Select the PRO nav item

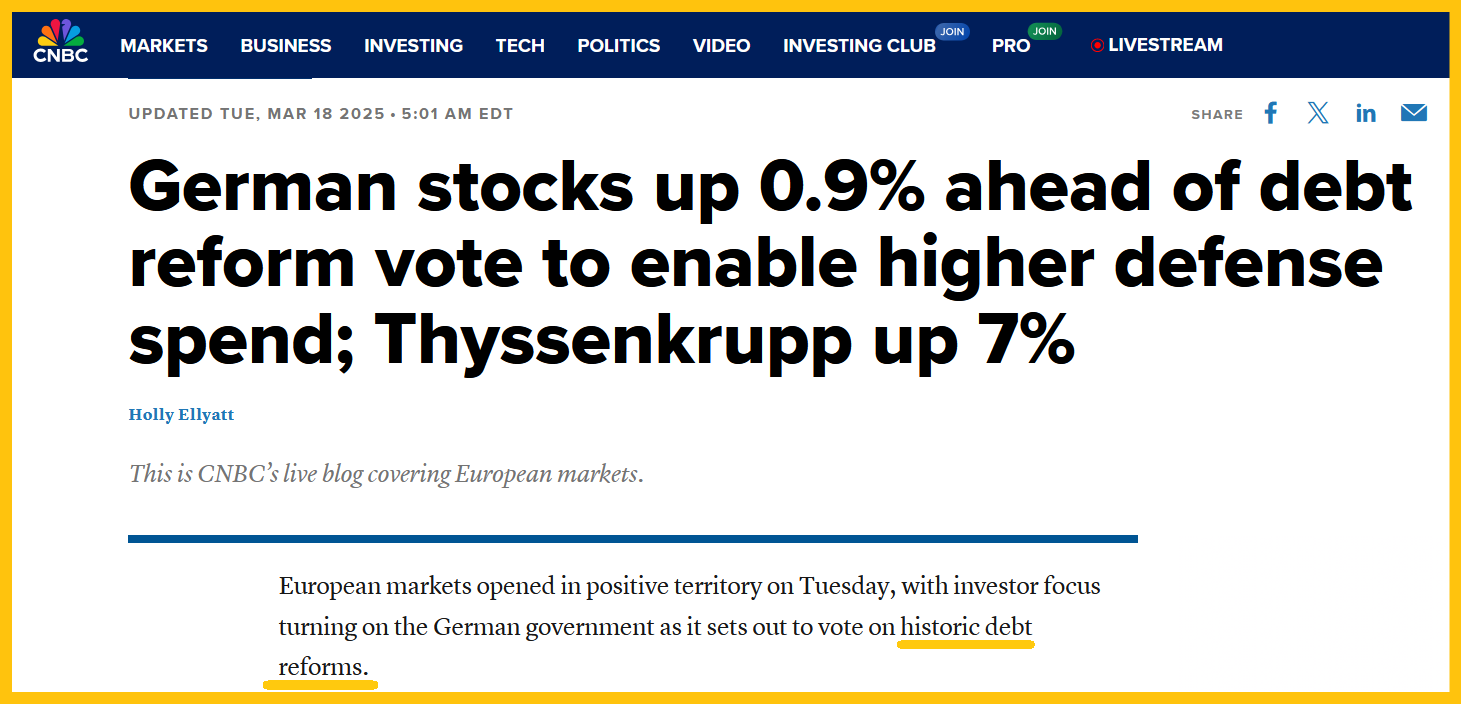pos(1011,46)
